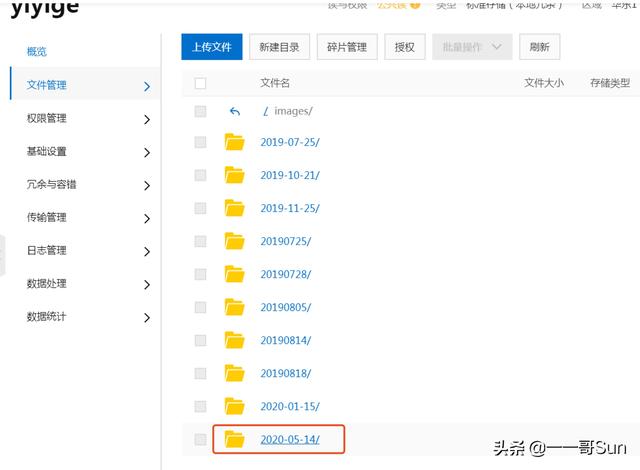This screenshot has height=470, width=640.
Task: Check the box for folder 20190814/
Action: (x=200, y=341)
